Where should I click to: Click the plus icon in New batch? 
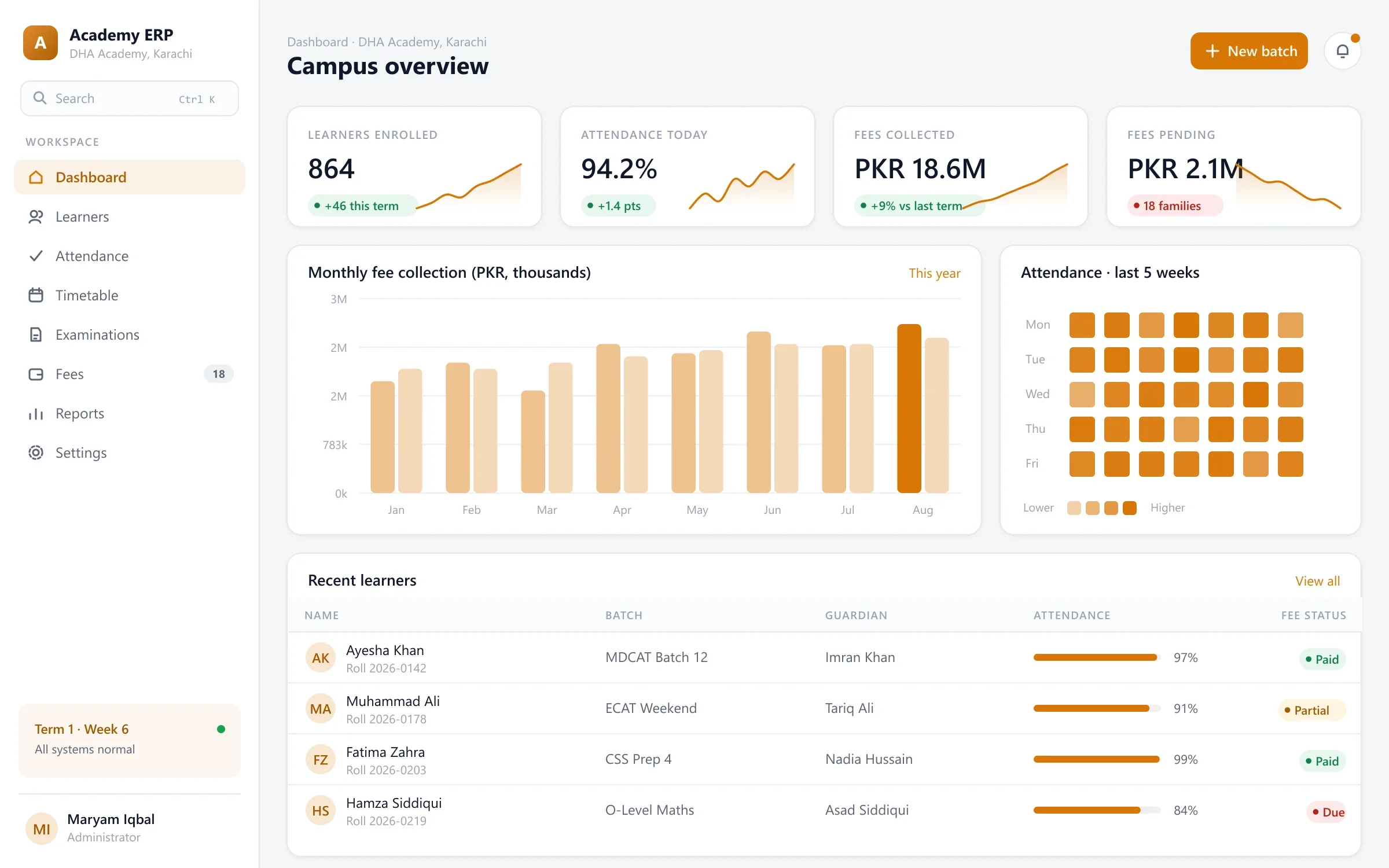point(1212,51)
